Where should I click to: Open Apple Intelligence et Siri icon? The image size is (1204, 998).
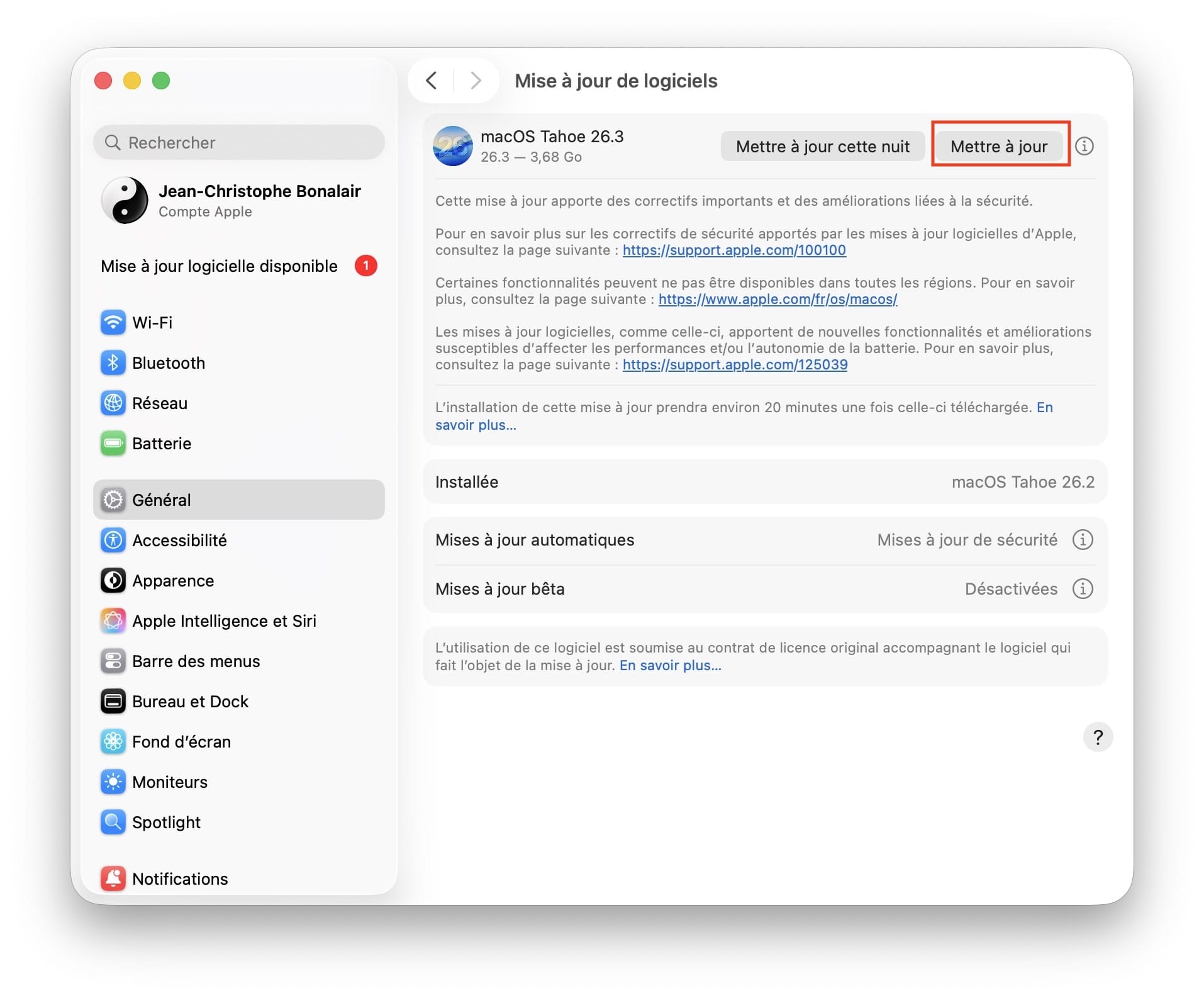tap(113, 620)
